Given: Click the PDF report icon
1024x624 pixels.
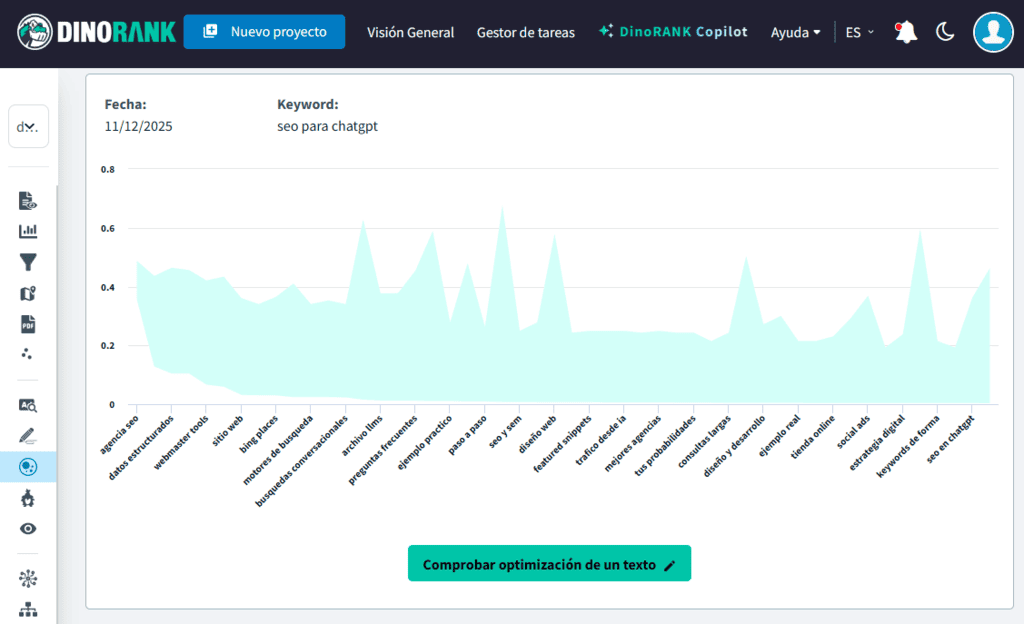Looking at the screenshot, I should point(28,324).
